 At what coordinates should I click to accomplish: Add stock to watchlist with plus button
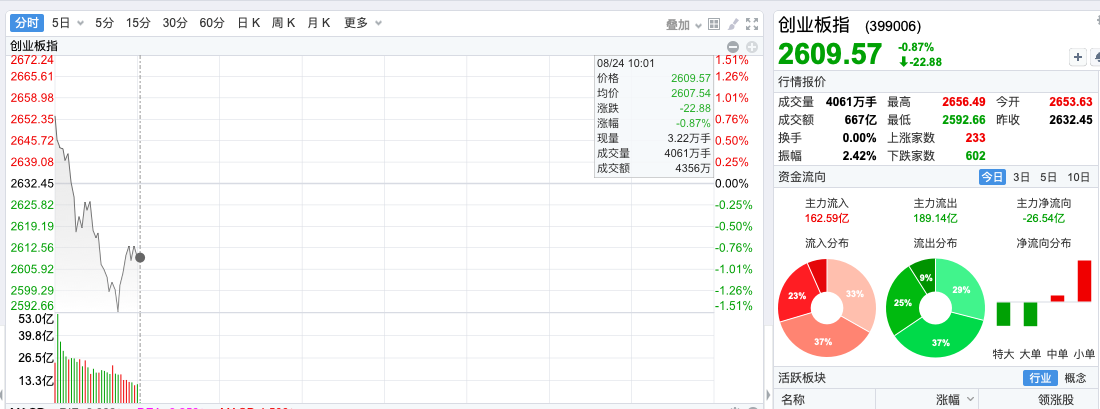coord(1078,57)
